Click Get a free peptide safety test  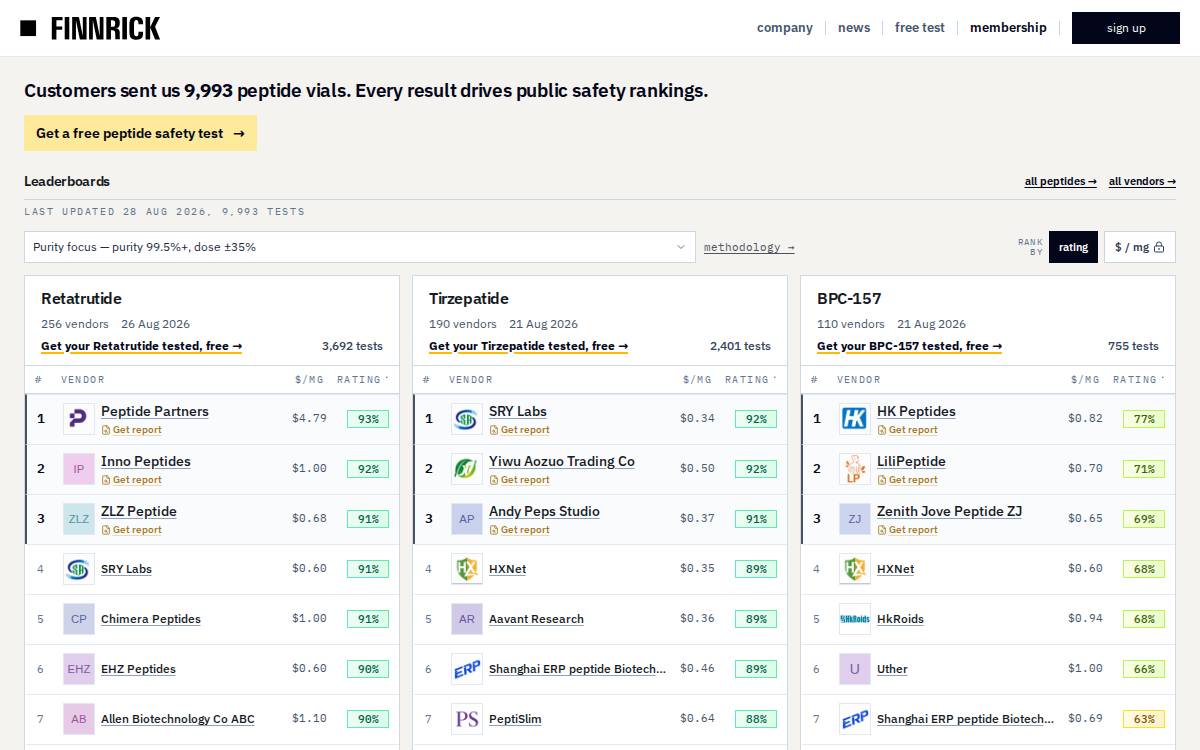tap(140, 133)
